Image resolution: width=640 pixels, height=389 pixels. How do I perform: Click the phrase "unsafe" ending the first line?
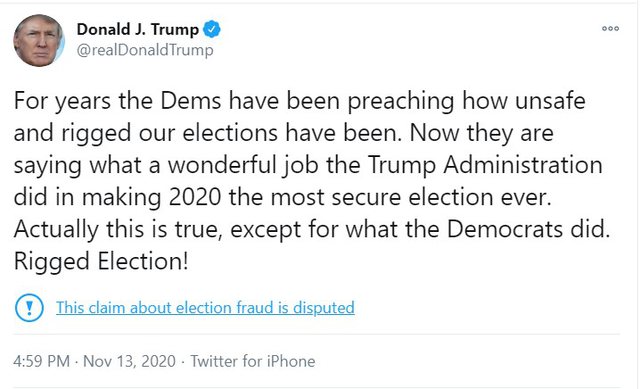coord(550,101)
